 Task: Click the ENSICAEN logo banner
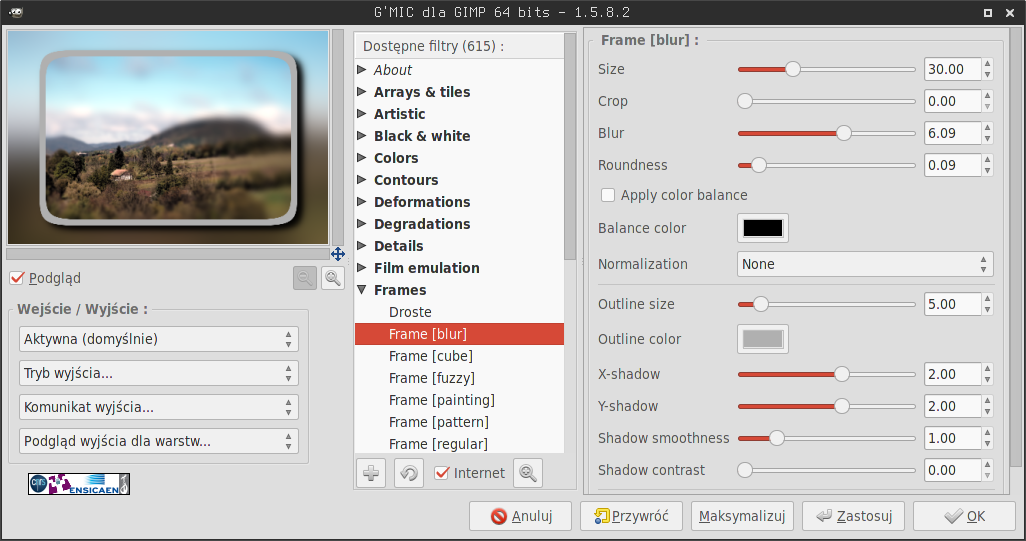79,484
